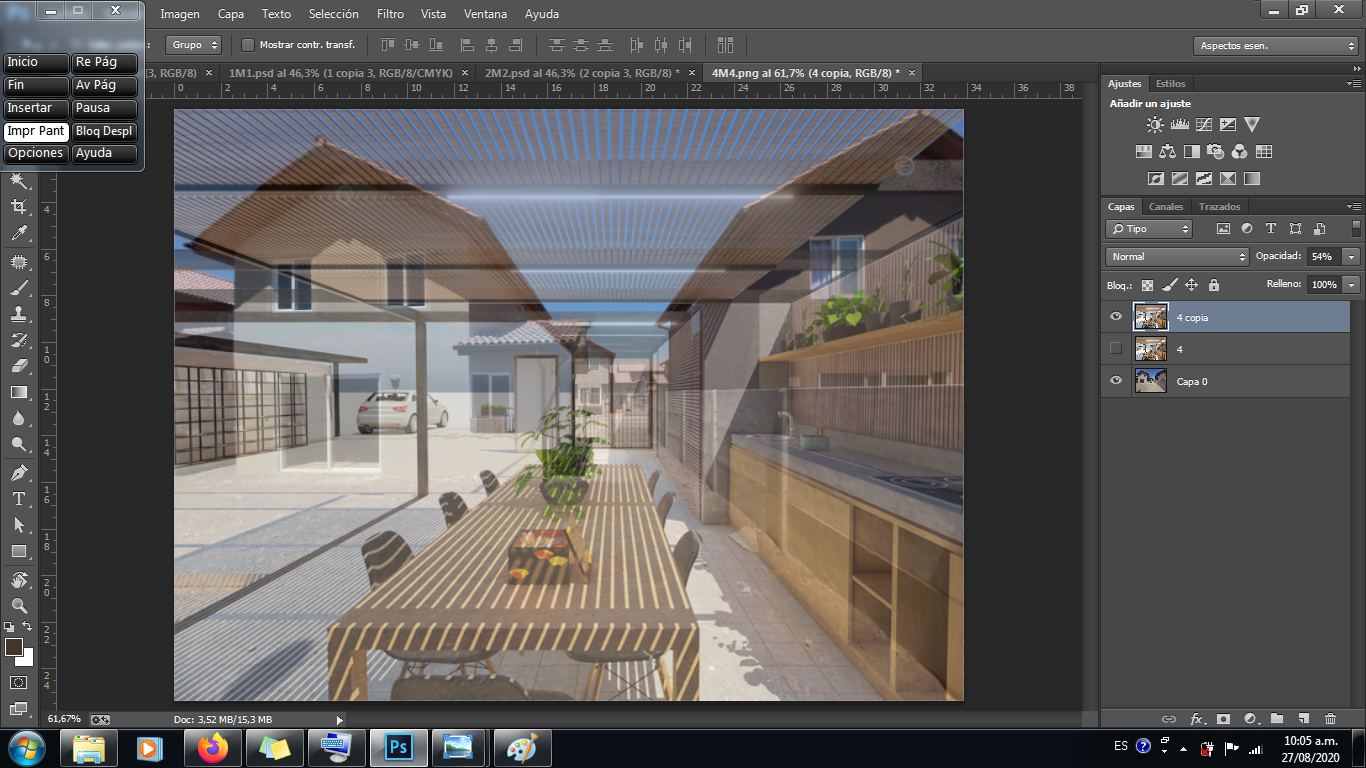Add a layer mask
This screenshot has height=768, width=1366.
(1222, 719)
